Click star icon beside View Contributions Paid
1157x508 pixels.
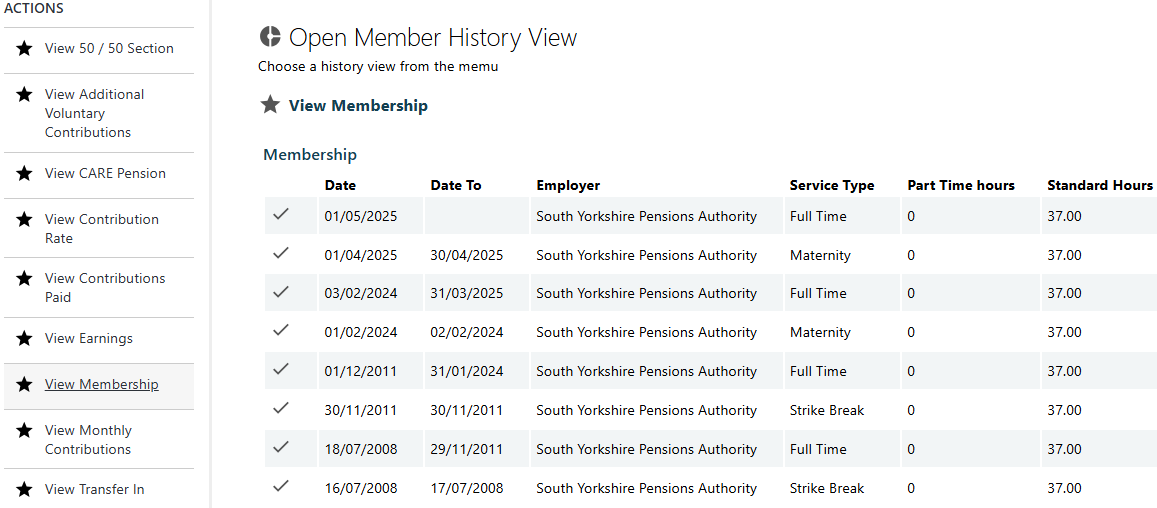click(24, 278)
